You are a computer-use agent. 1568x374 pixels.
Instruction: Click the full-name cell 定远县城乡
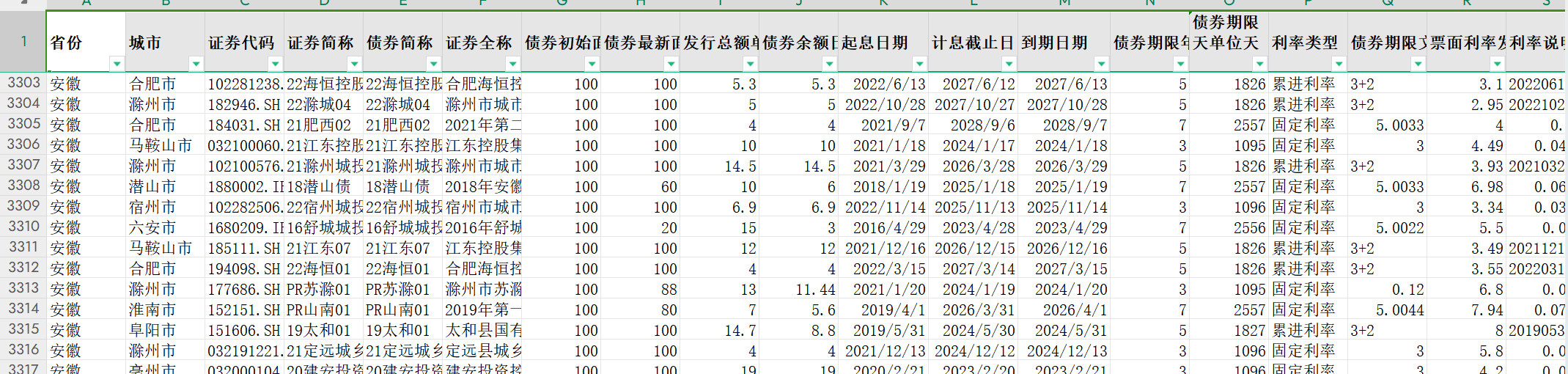[x=482, y=351]
